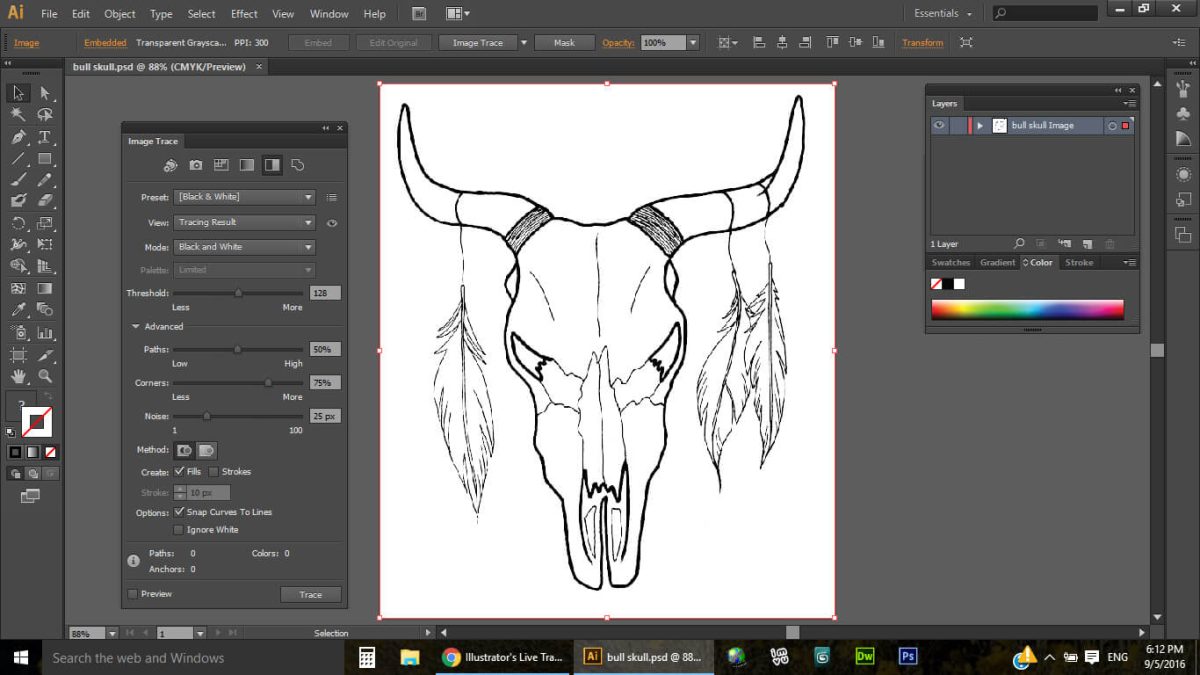Open the Window menu
The image size is (1200, 675).
point(328,14)
